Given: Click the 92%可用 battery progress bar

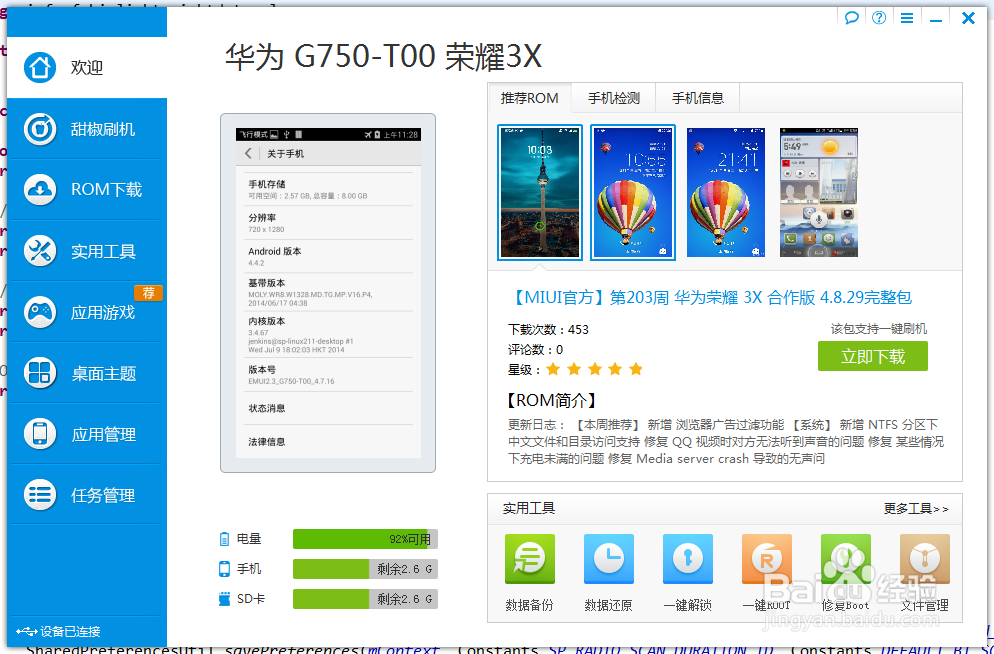Looking at the screenshot, I should pyautogui.click(x=365, y=539).
